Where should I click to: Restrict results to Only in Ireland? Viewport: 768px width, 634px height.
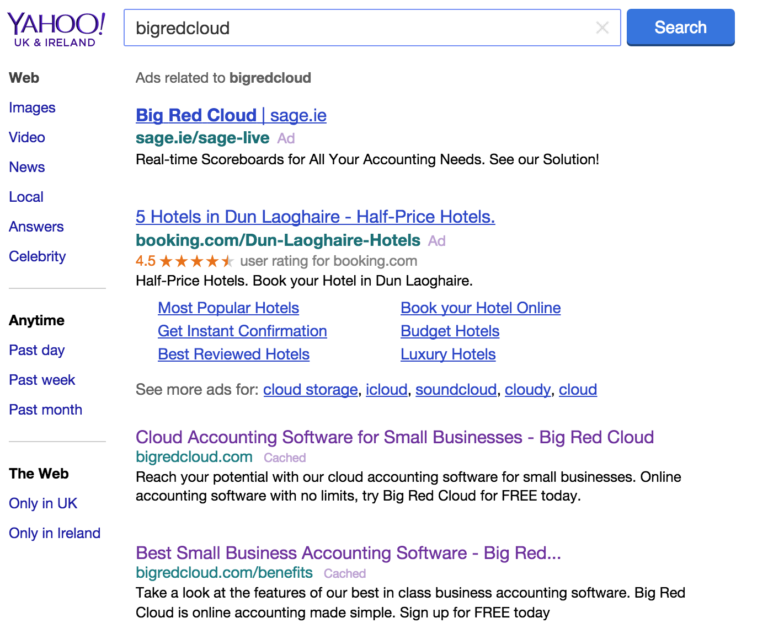[54, 533]
